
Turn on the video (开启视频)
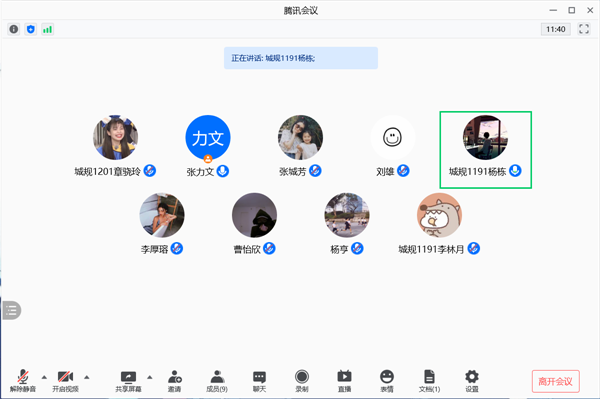65,381
